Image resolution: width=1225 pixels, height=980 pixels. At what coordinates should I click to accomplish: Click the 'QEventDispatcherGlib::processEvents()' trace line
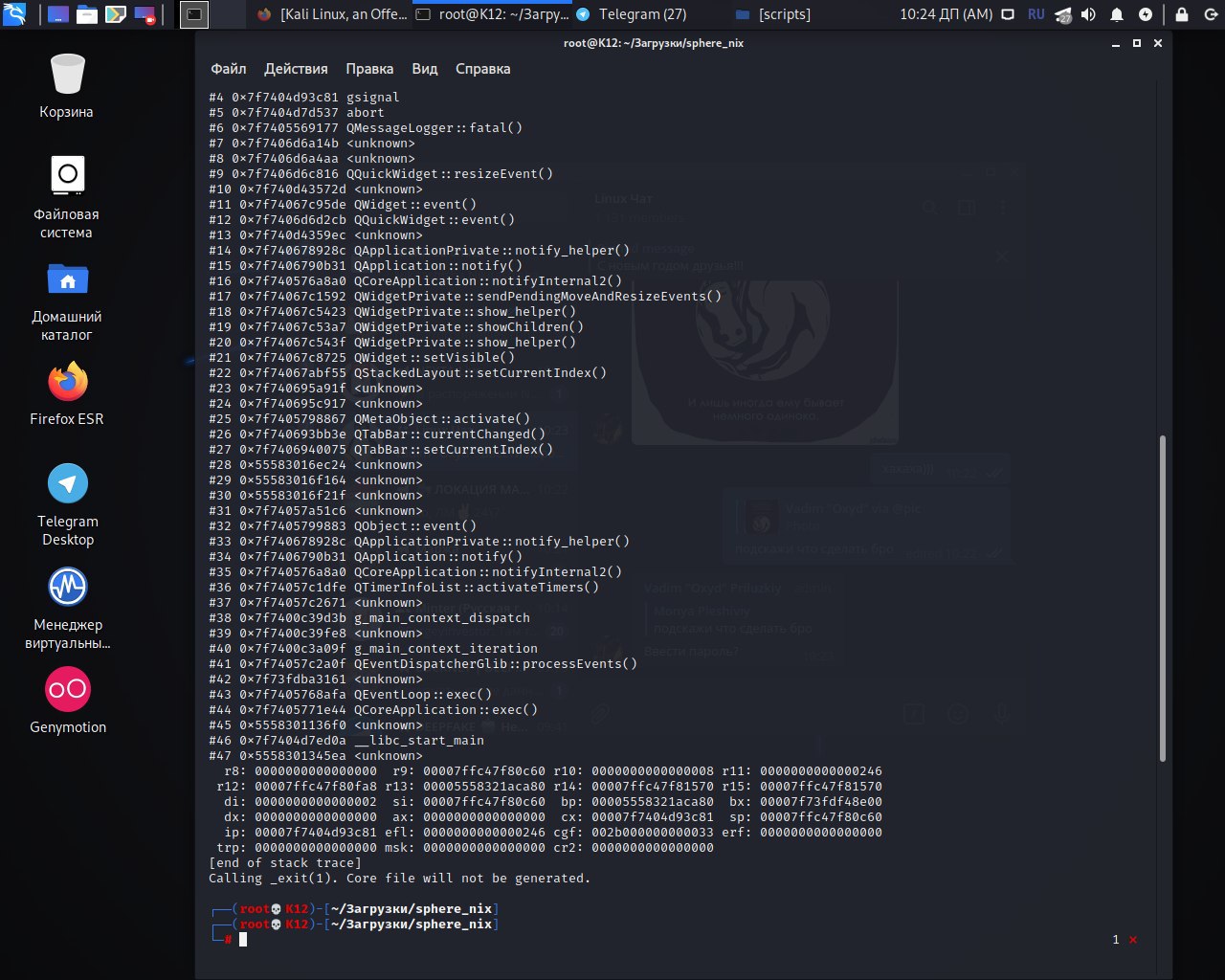[423, 663]
